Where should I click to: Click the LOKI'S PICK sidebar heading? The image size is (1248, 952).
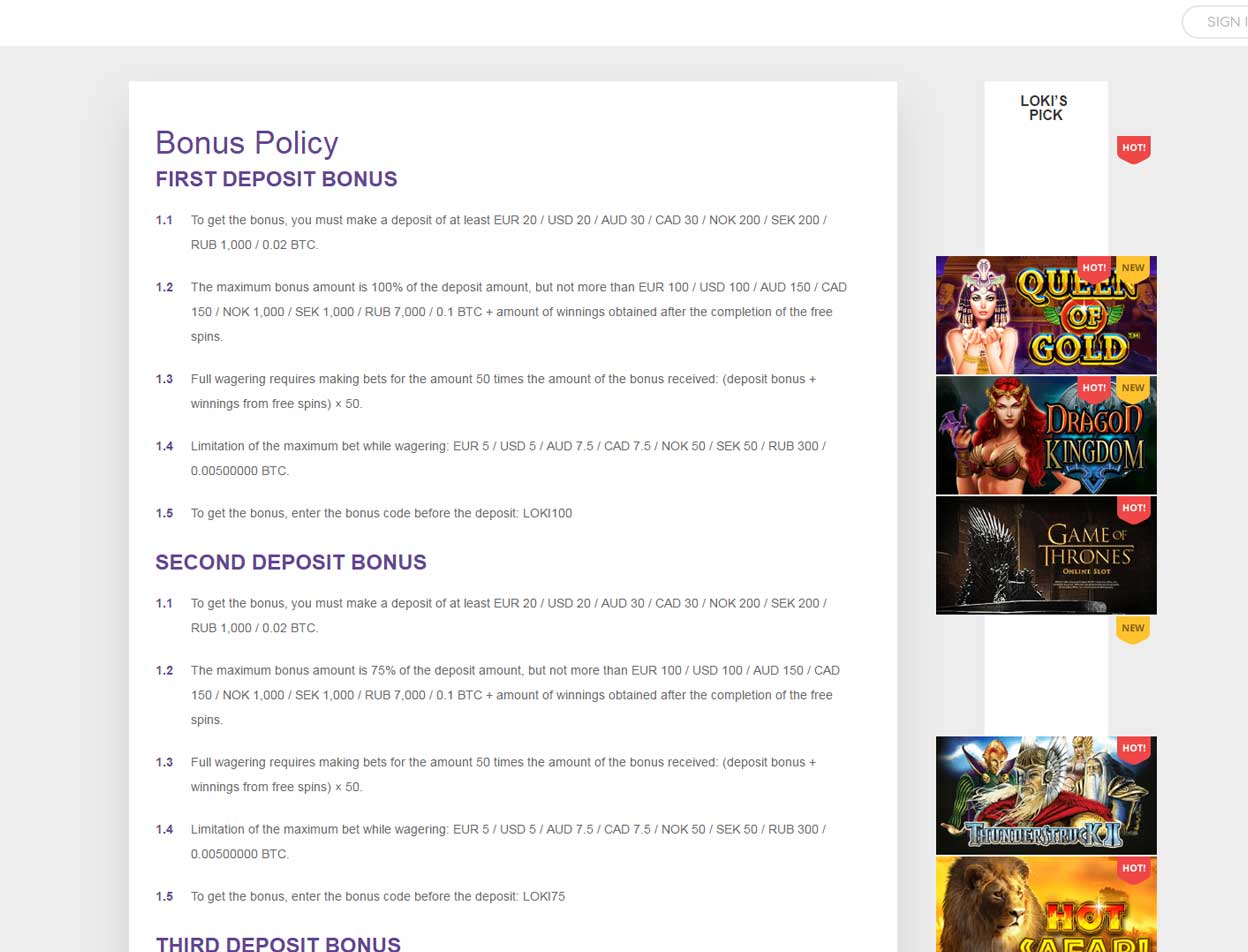coord(1045,108)
